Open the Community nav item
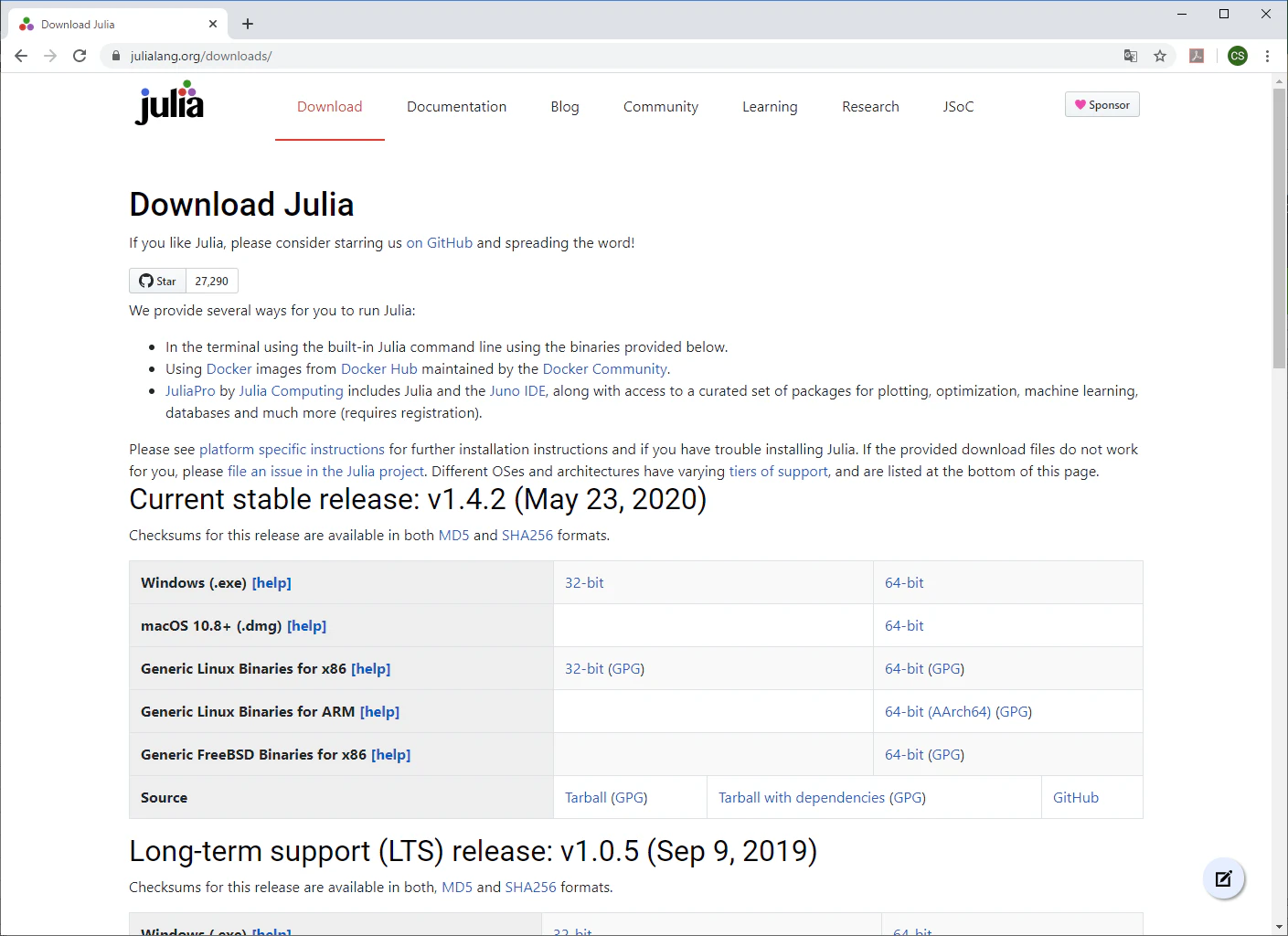 click(x=661, y=107)
